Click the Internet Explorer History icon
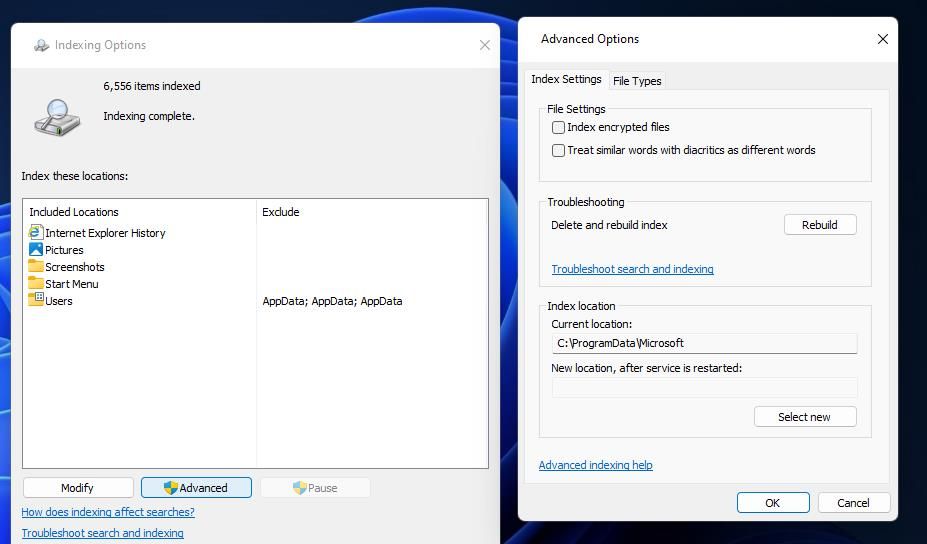927x544 pixels. pos(35,232)
